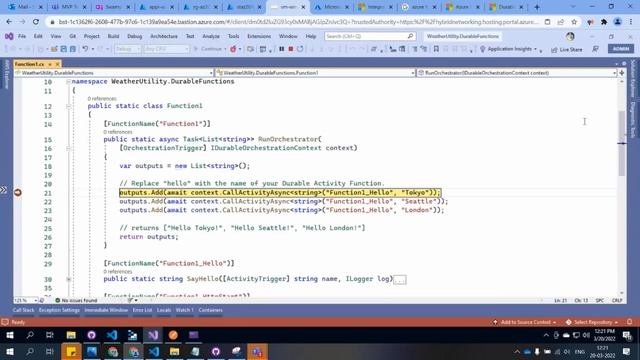Click the editor vertical scrollbar thumb
Image resolution: width=640 pixels, height=360 pixels.
[622, 143]
